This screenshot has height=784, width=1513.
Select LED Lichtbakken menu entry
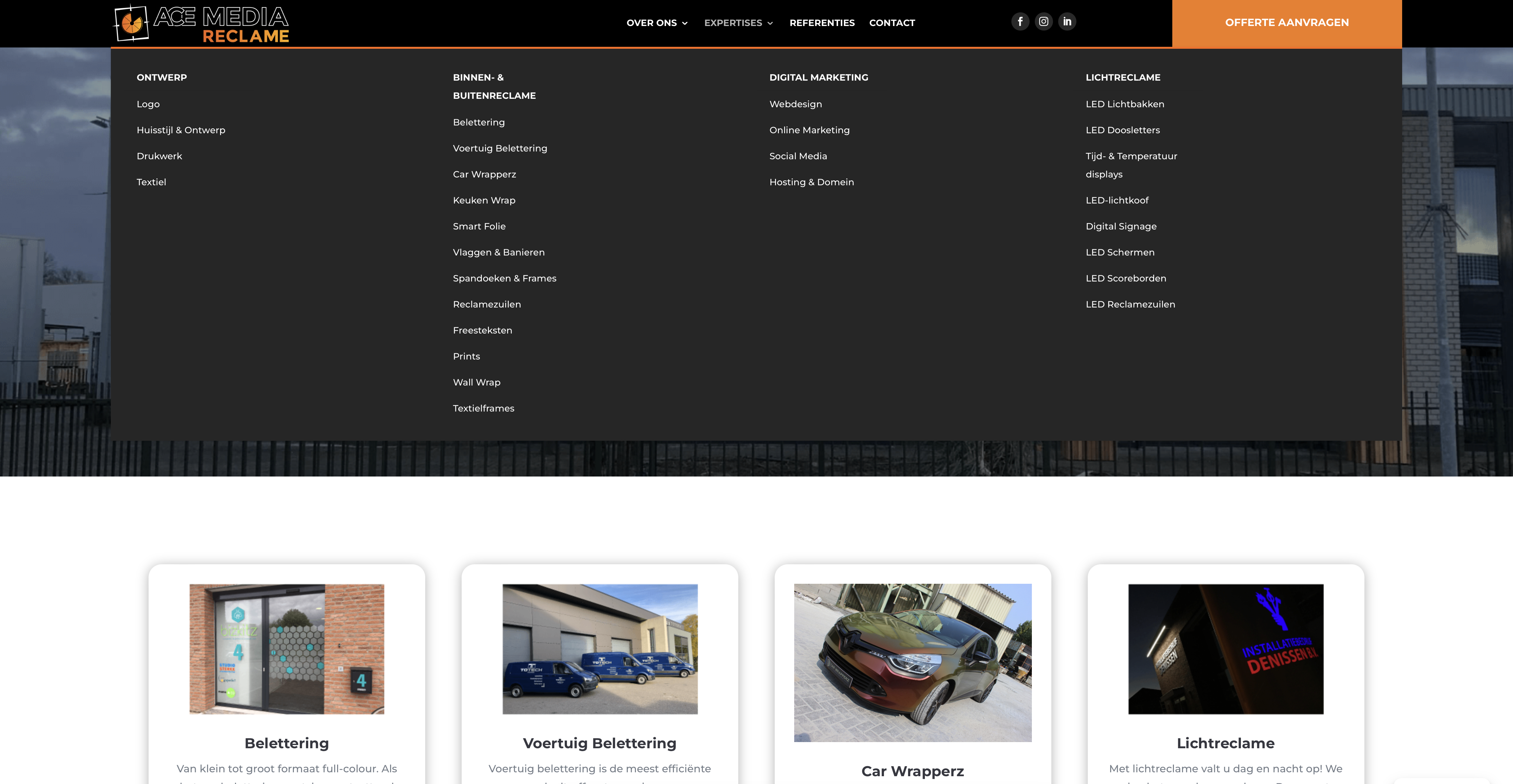pyautogui.click(x=1124, y=104)
